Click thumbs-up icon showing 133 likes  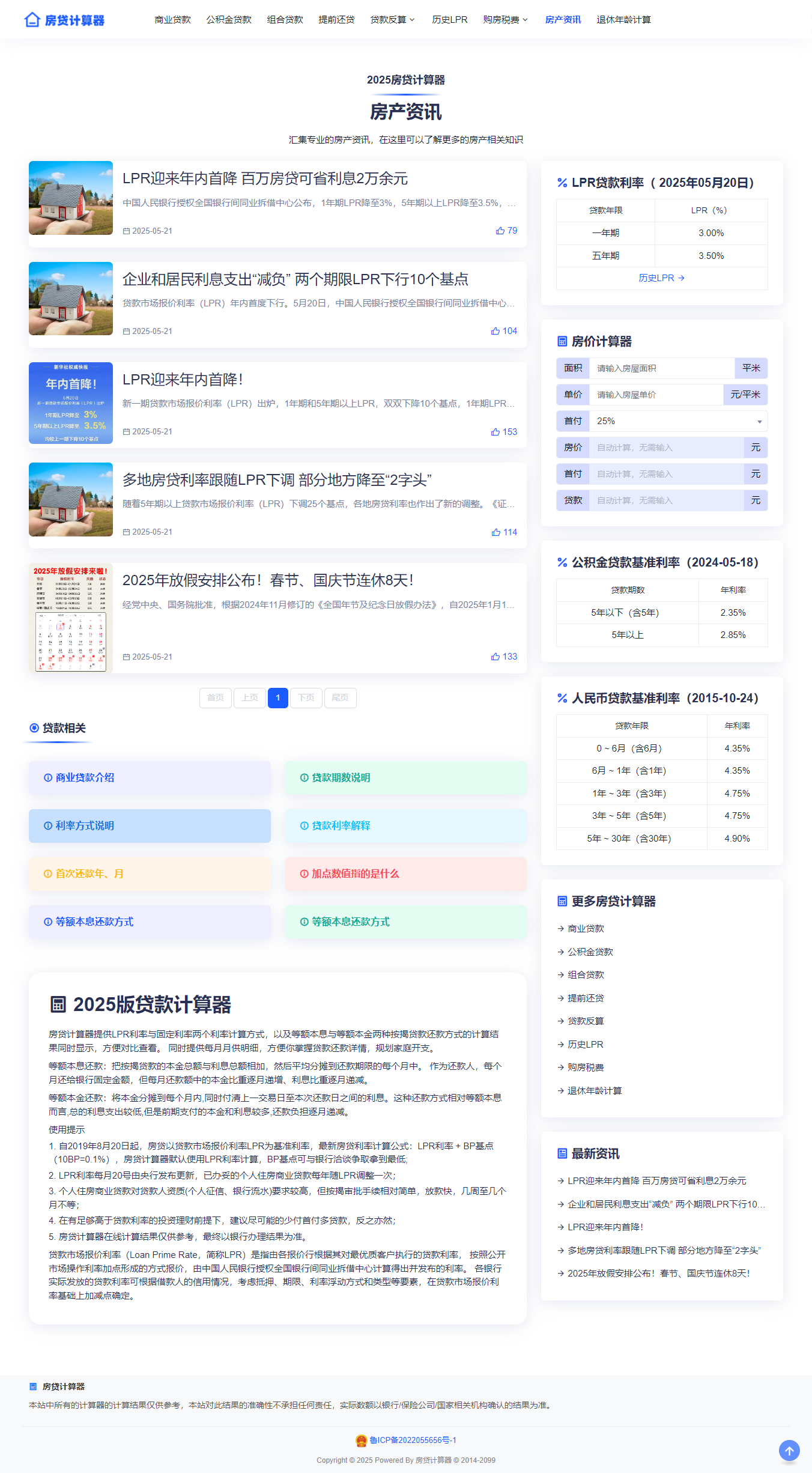[x=495, y=657]
